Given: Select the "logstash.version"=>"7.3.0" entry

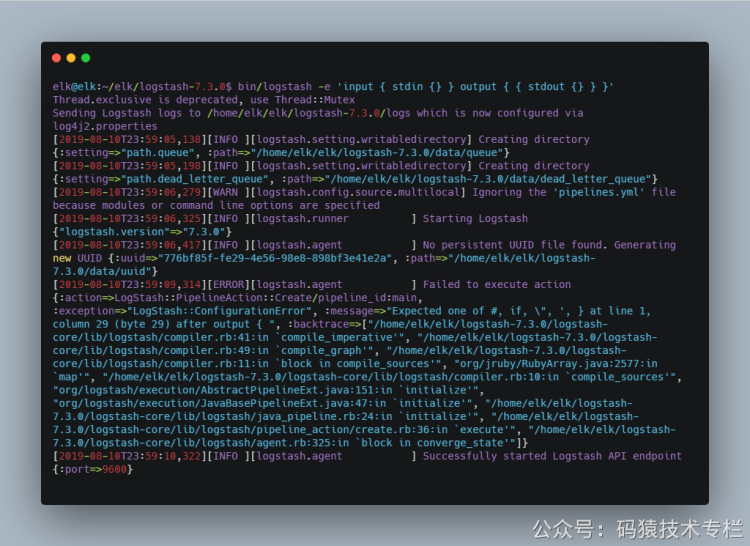Looking at the screenshot, I should click(142, 232).
